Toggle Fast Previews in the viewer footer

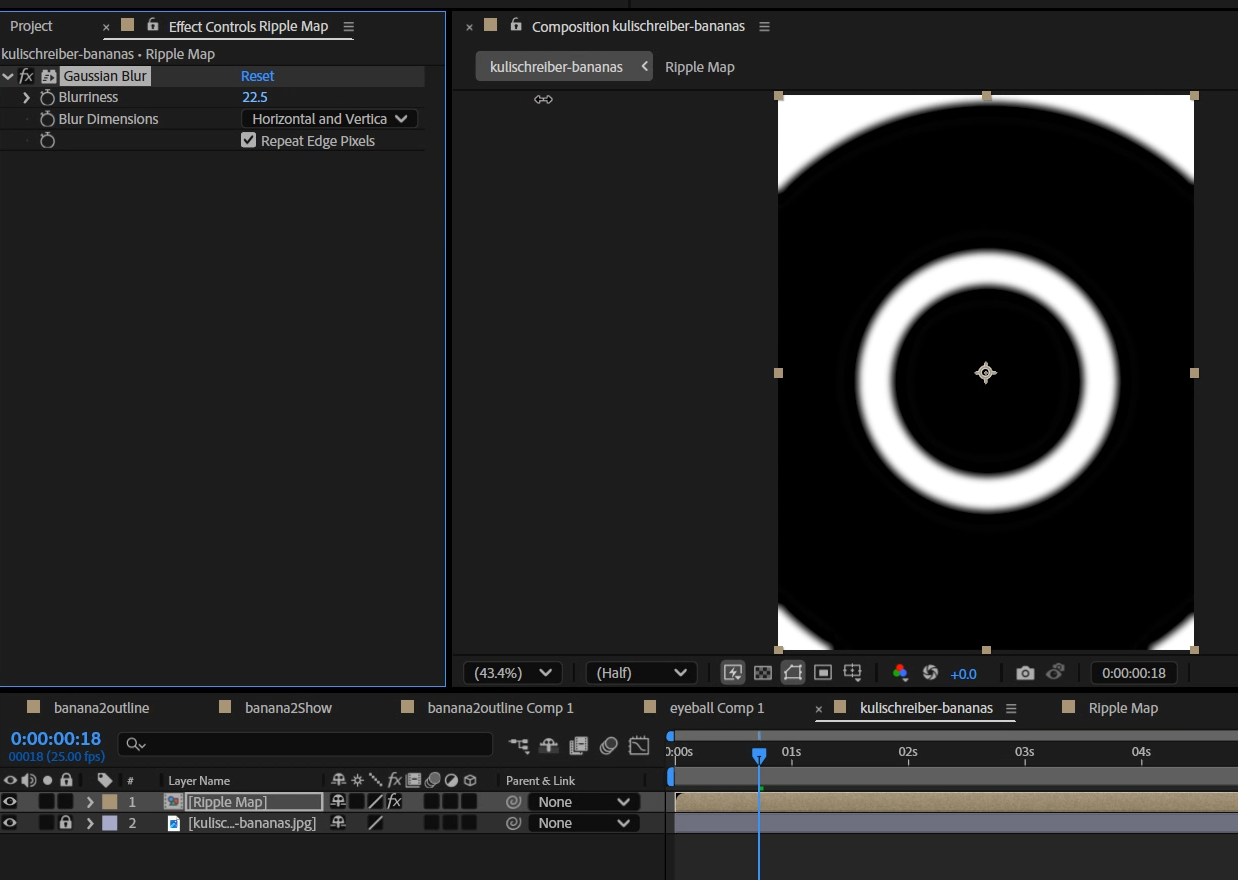(x=733, y=673)
